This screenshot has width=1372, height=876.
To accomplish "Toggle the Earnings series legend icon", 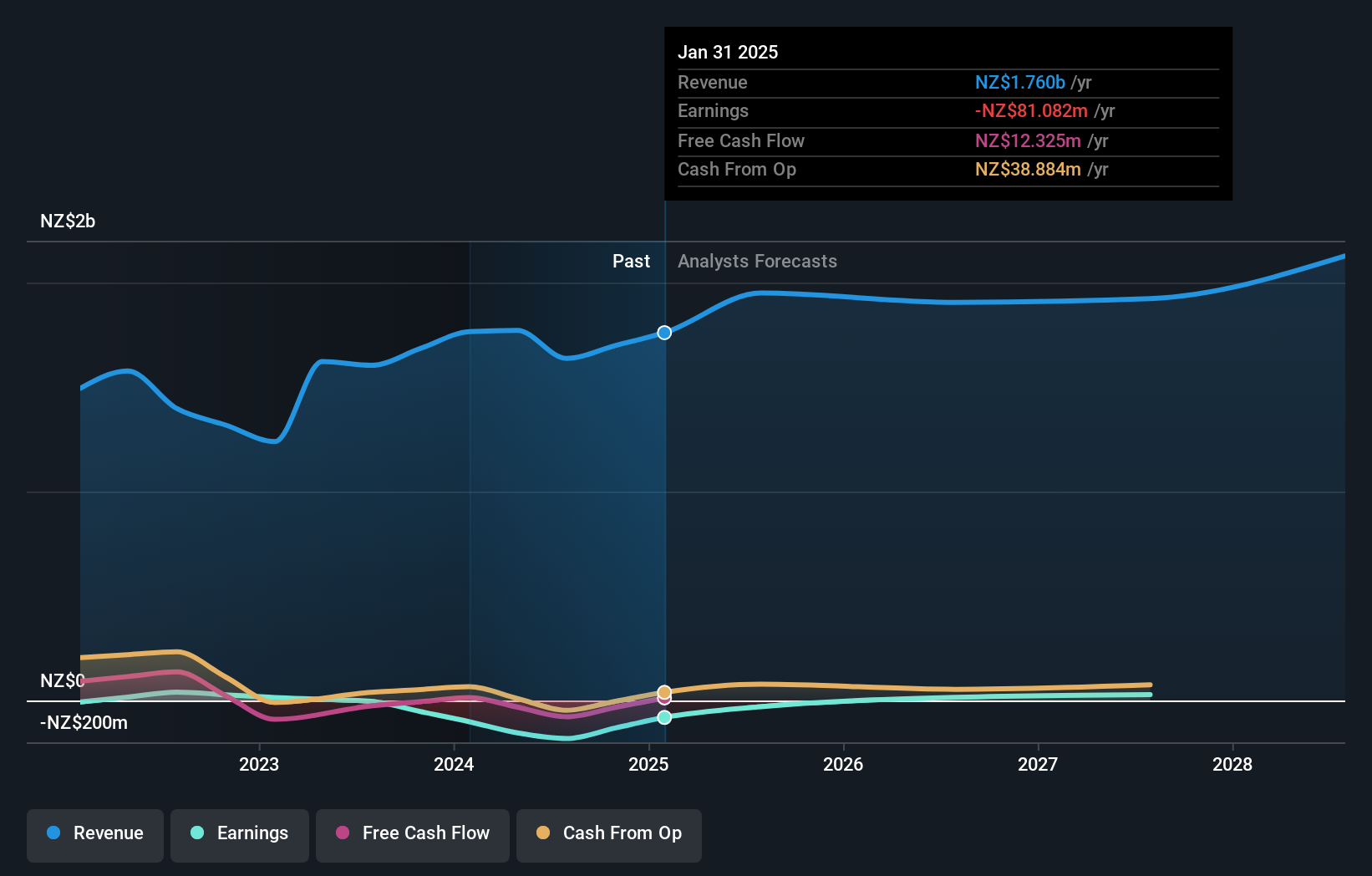I will pyautogui.click(x=196, y=833).
